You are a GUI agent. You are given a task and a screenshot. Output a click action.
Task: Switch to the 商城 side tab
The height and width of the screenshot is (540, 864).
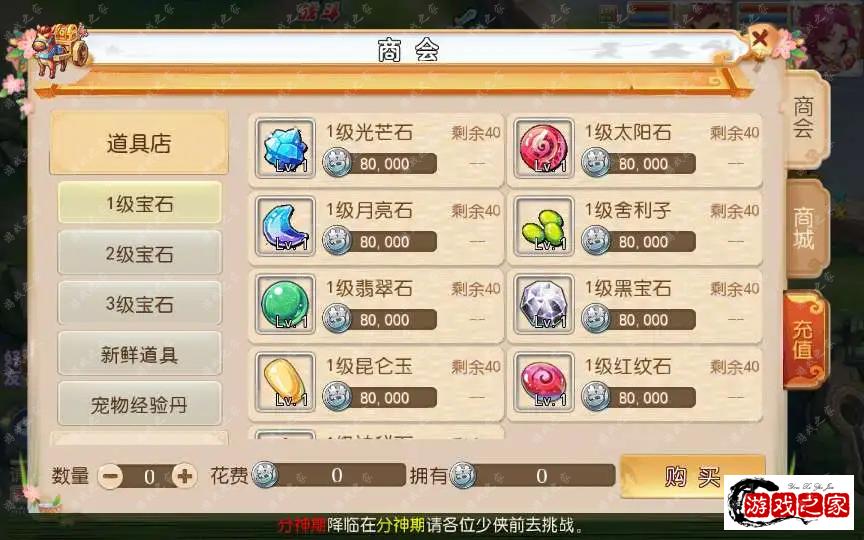tap(806, 229)
